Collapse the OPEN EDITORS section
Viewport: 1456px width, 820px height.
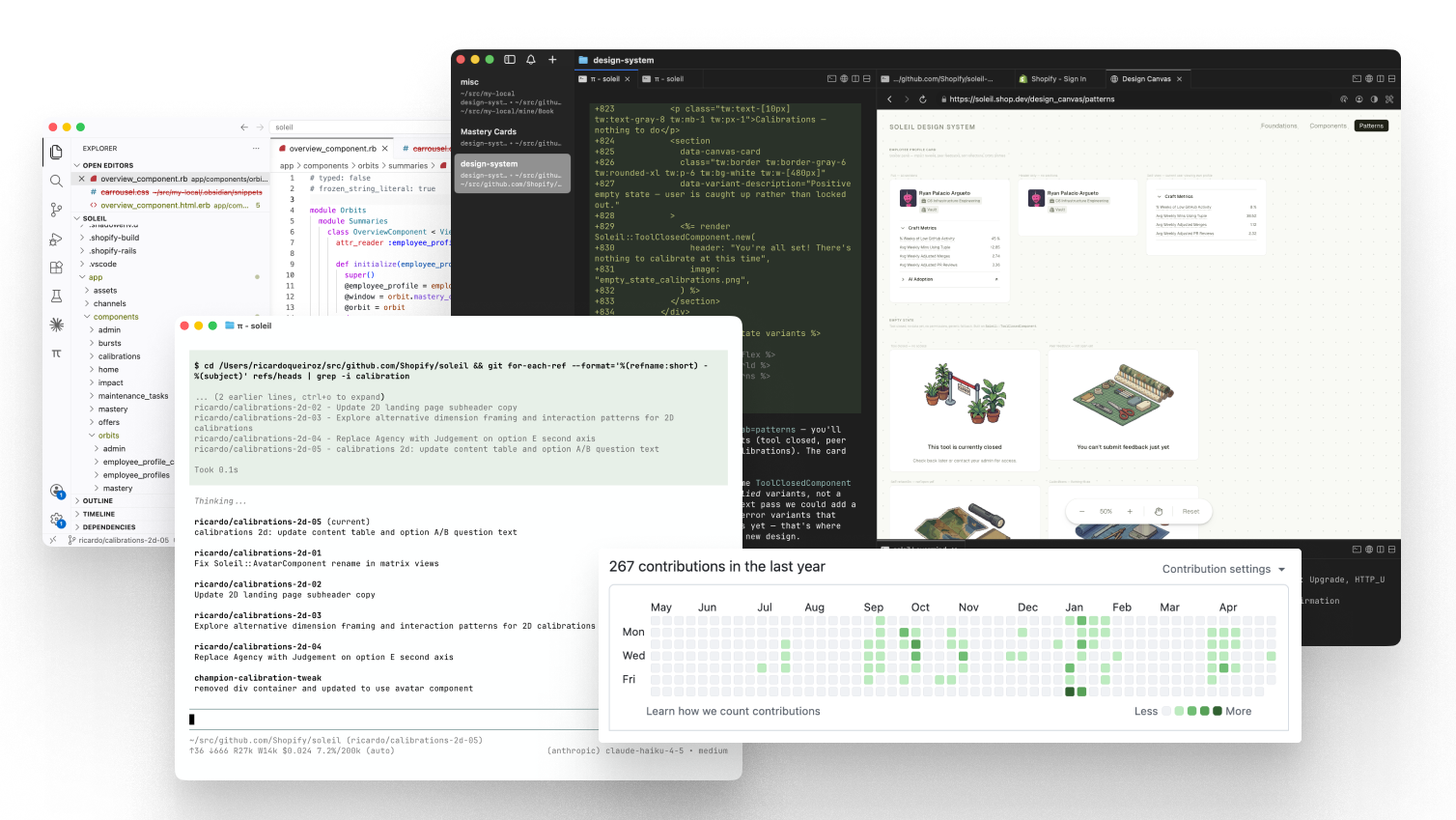pyautogui.click(x=107, y=165)
